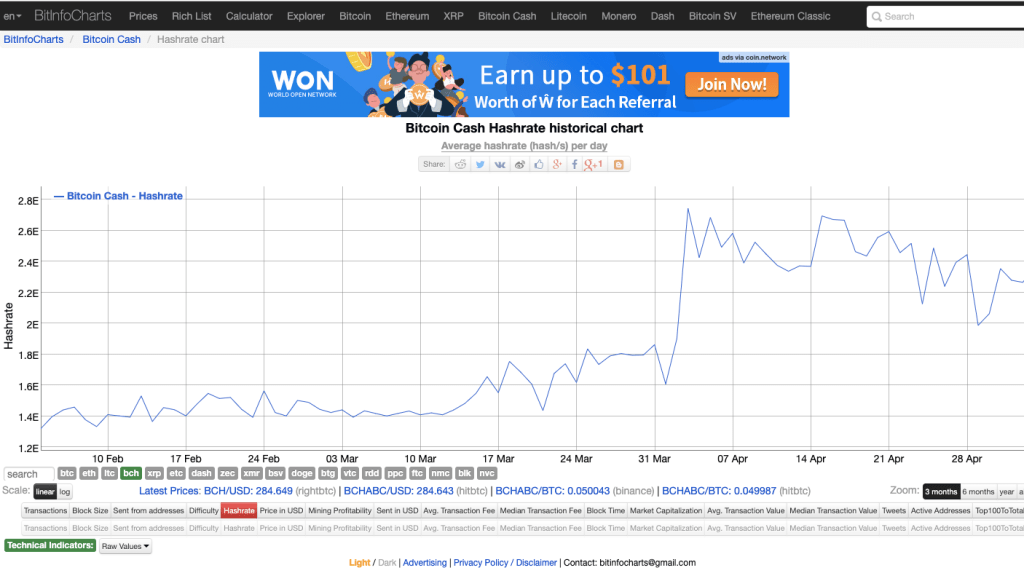
Task: Open the Rich List menu item
Action: tap(191, 16)
